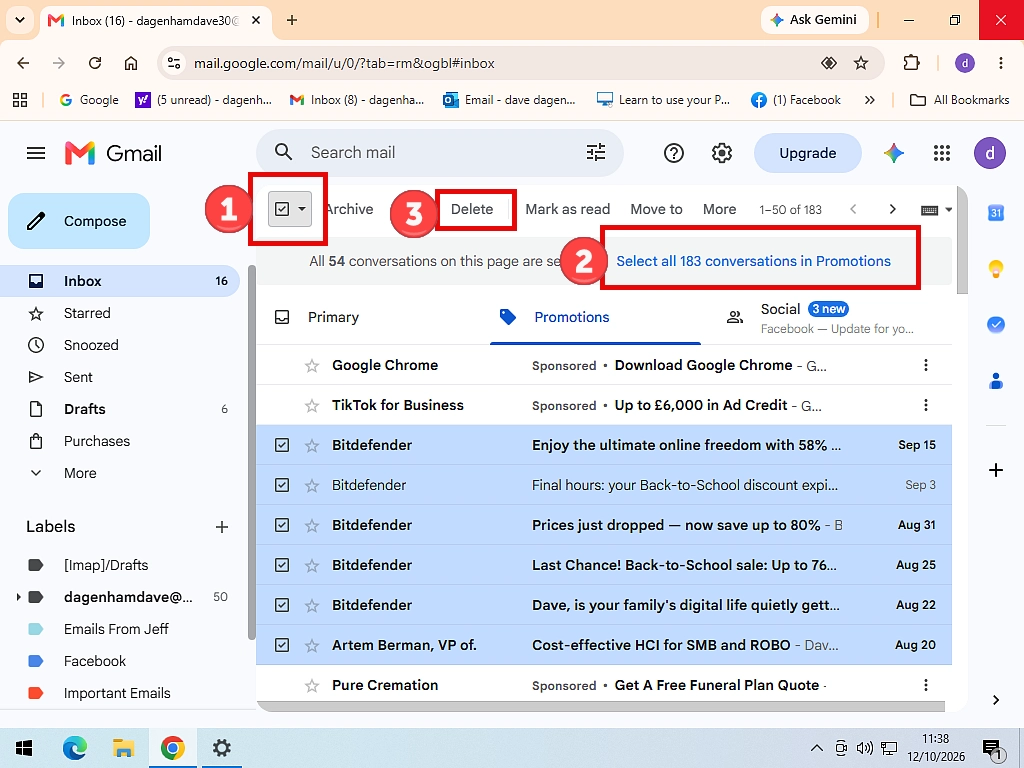Open Gemini sparkle icon in Gmail header
The width and height of the screenshot is (1024, 768).
tap(894, 153)
